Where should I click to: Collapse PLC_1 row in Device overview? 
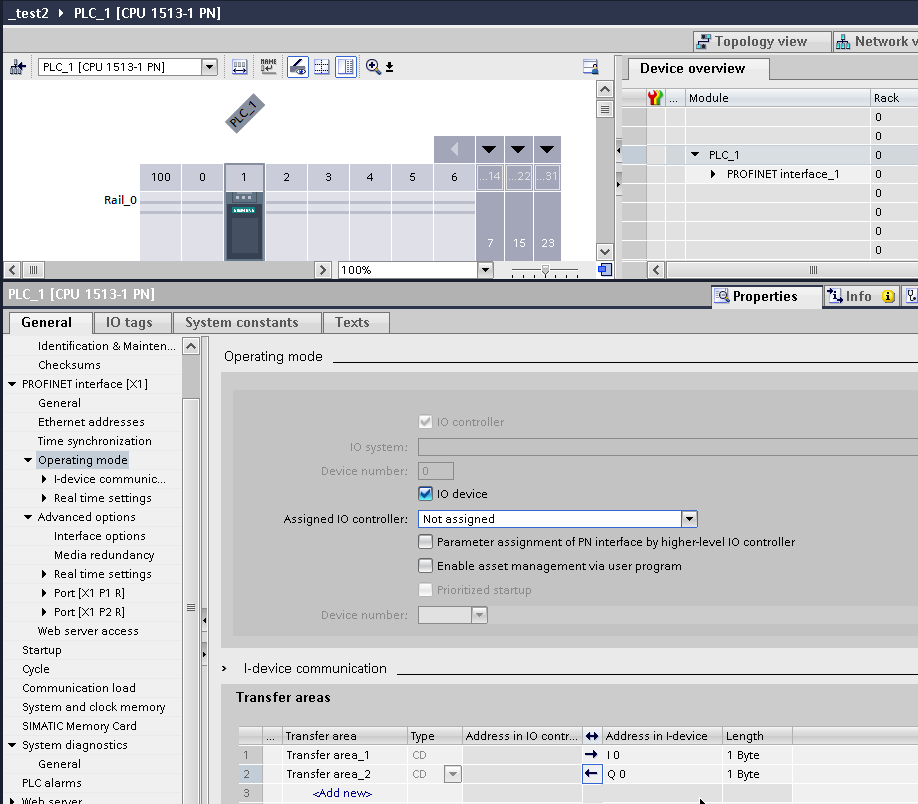[695, 155]
